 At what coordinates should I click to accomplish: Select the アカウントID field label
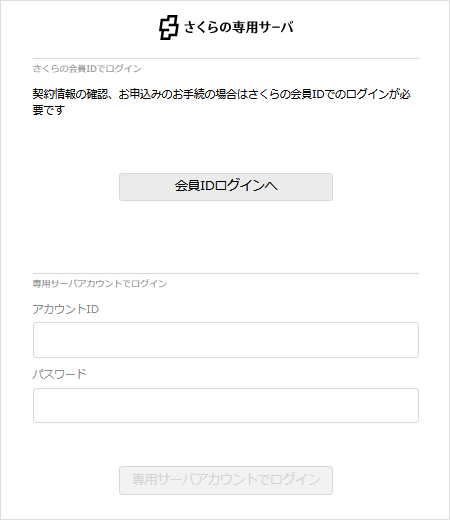[66, 309]
